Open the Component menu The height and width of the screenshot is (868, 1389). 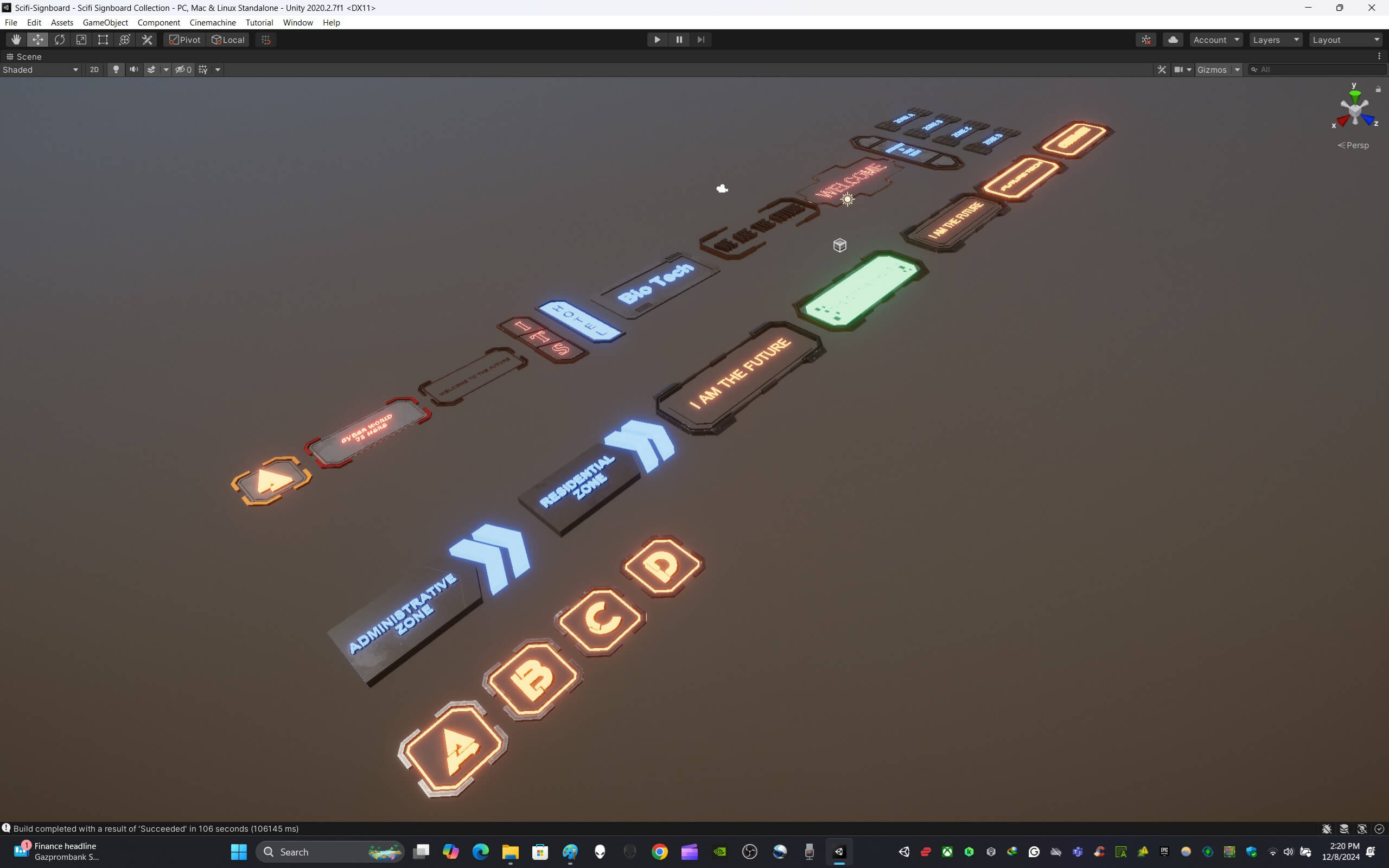tap(158, 22)
